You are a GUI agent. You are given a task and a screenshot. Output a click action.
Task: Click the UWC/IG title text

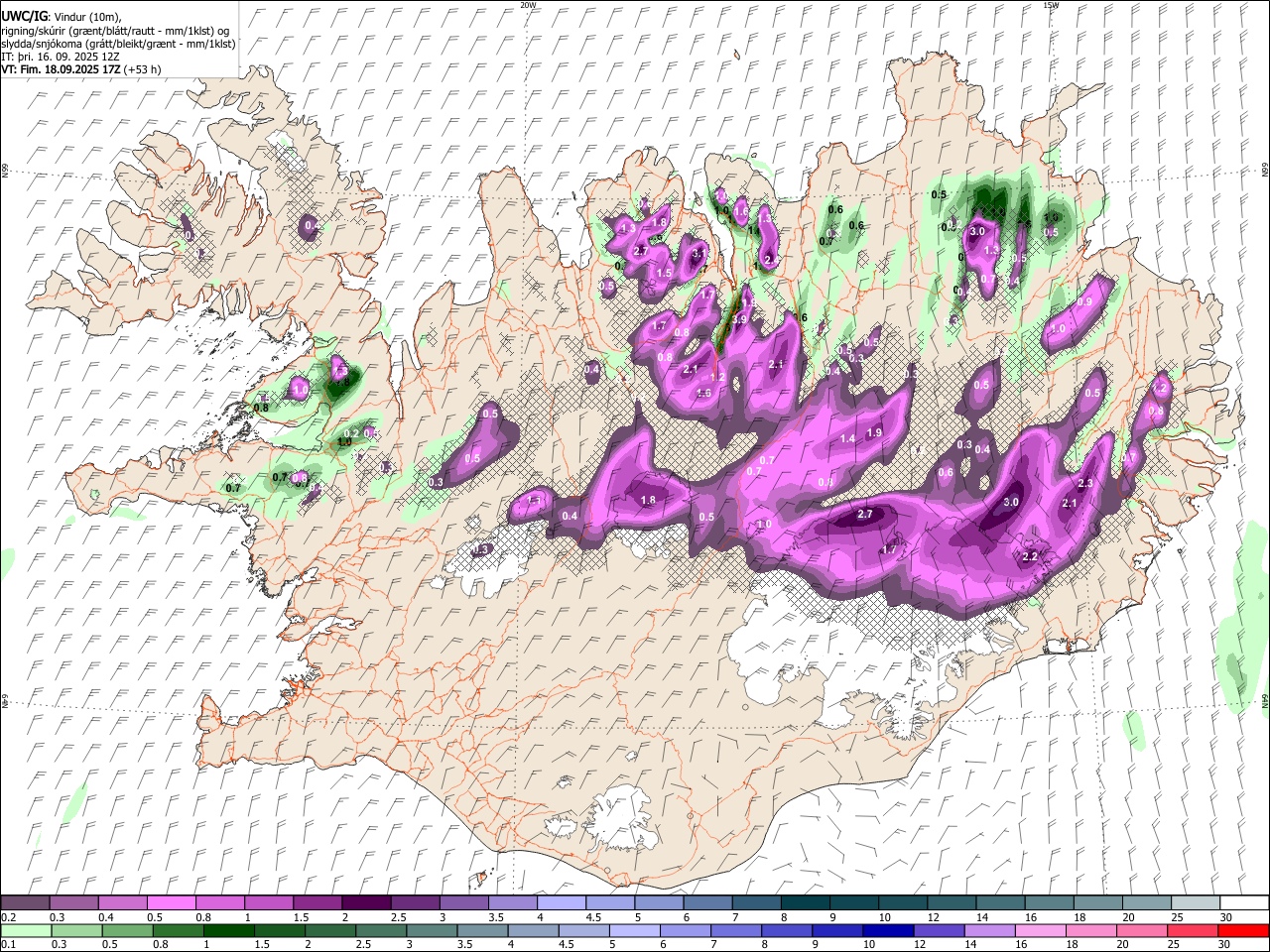pyautogui.click(x=23, y=16)
